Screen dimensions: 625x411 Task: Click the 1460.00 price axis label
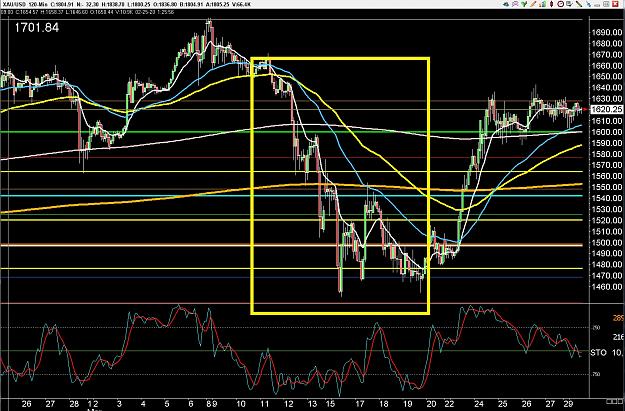coord(607,287)
